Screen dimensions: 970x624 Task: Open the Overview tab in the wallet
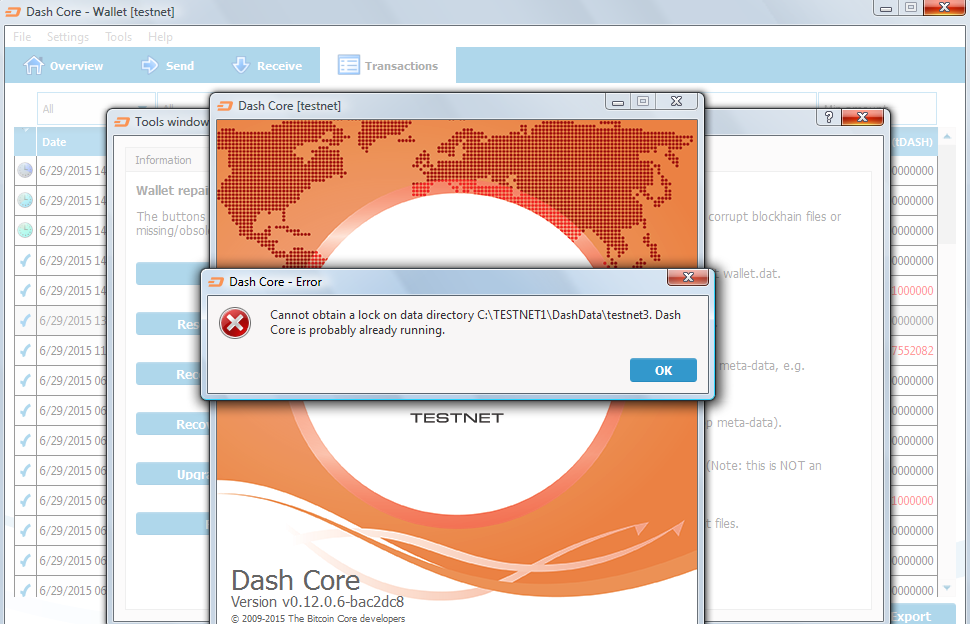(63, 66)
